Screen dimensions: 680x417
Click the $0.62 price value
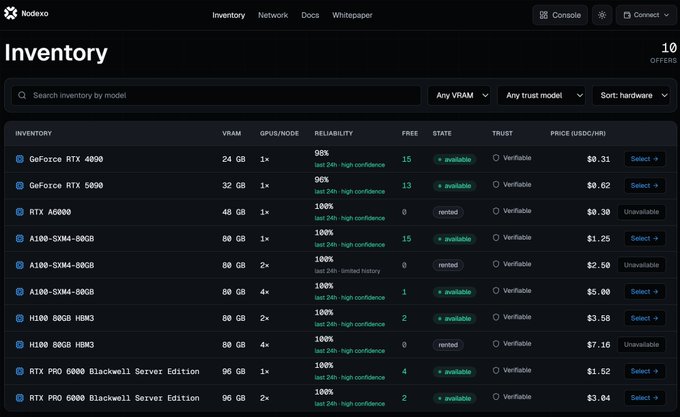point(598,186)
